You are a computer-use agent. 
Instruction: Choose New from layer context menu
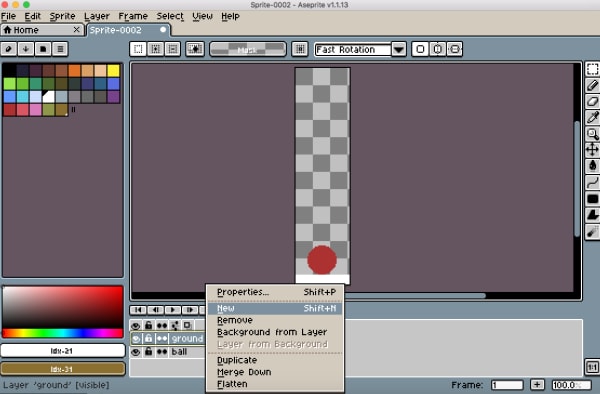[275, 308]
